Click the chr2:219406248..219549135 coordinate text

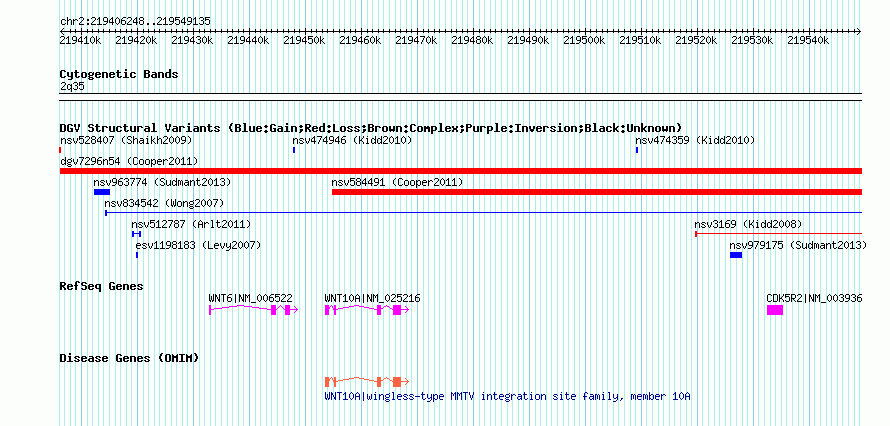[135, 22]
